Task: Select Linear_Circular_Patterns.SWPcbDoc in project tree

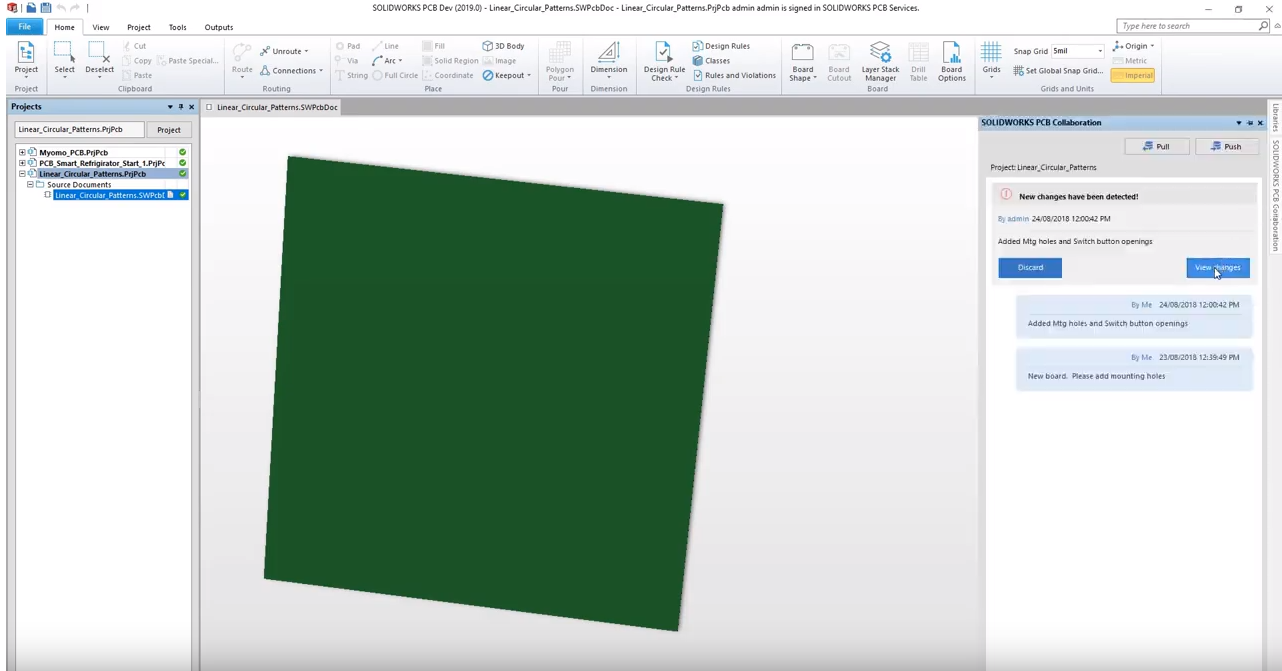Action: pos(109,195)
